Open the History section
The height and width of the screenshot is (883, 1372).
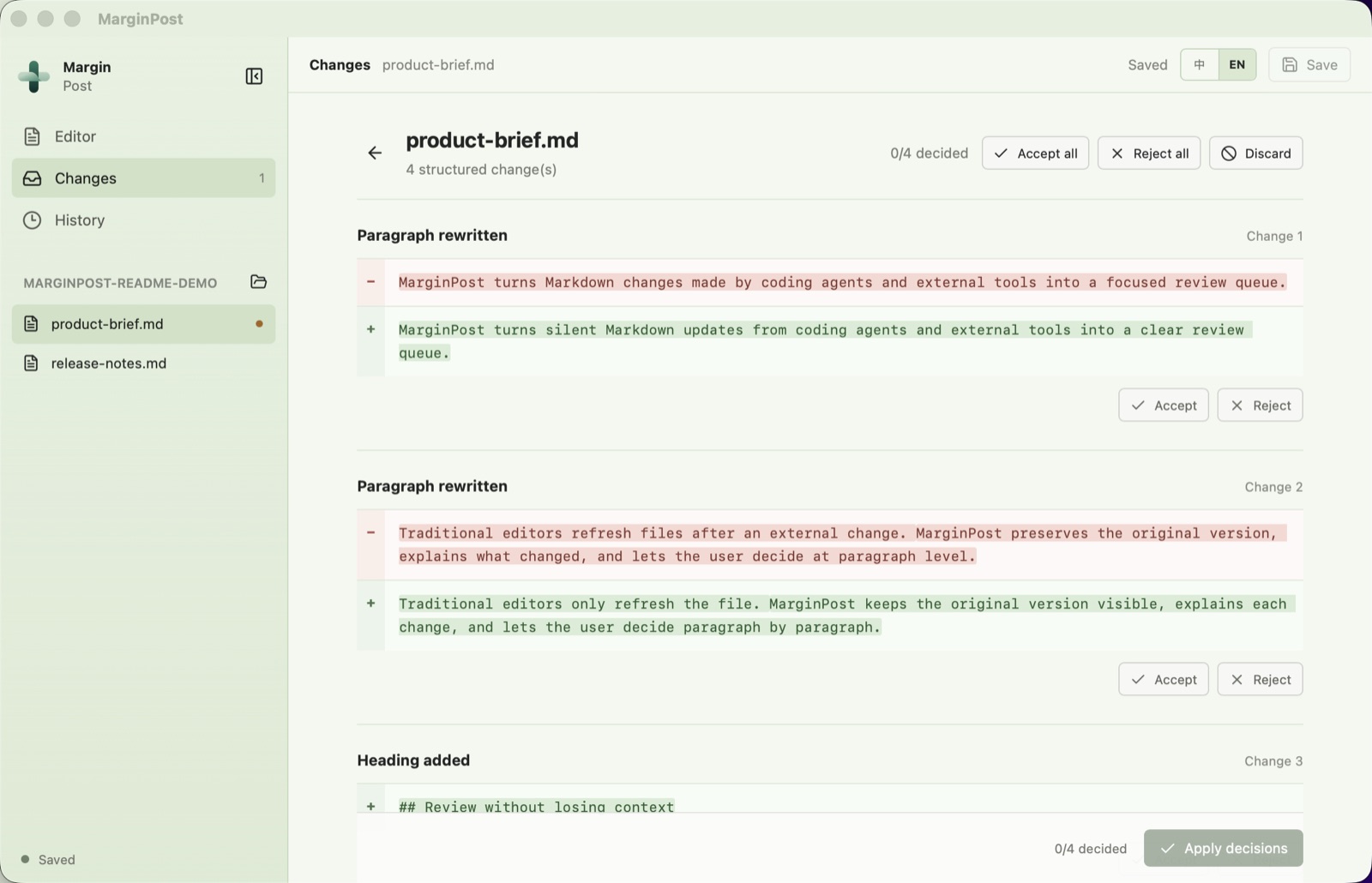tap(143, 220)
